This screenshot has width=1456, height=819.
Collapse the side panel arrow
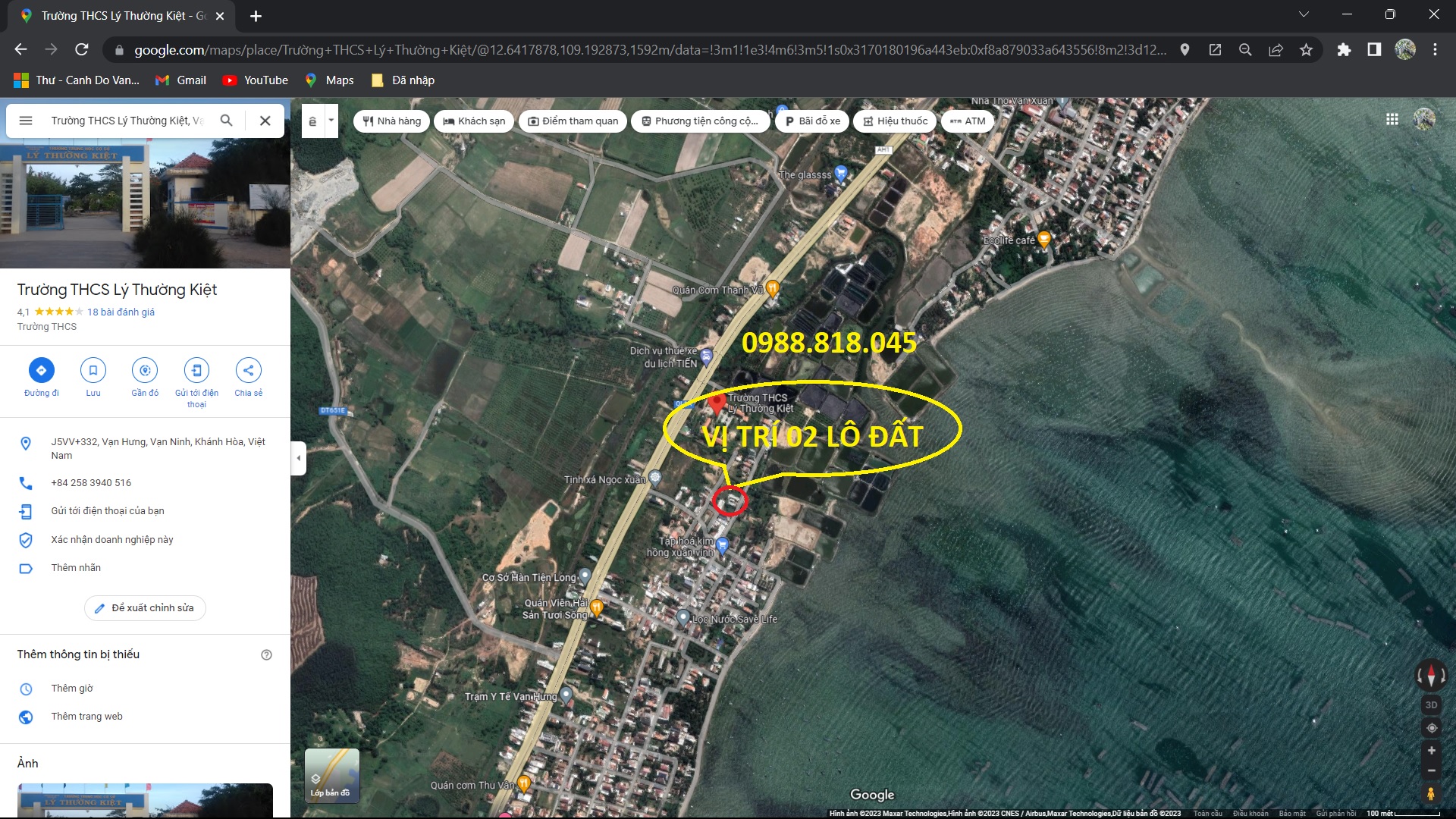coord(299,458)
